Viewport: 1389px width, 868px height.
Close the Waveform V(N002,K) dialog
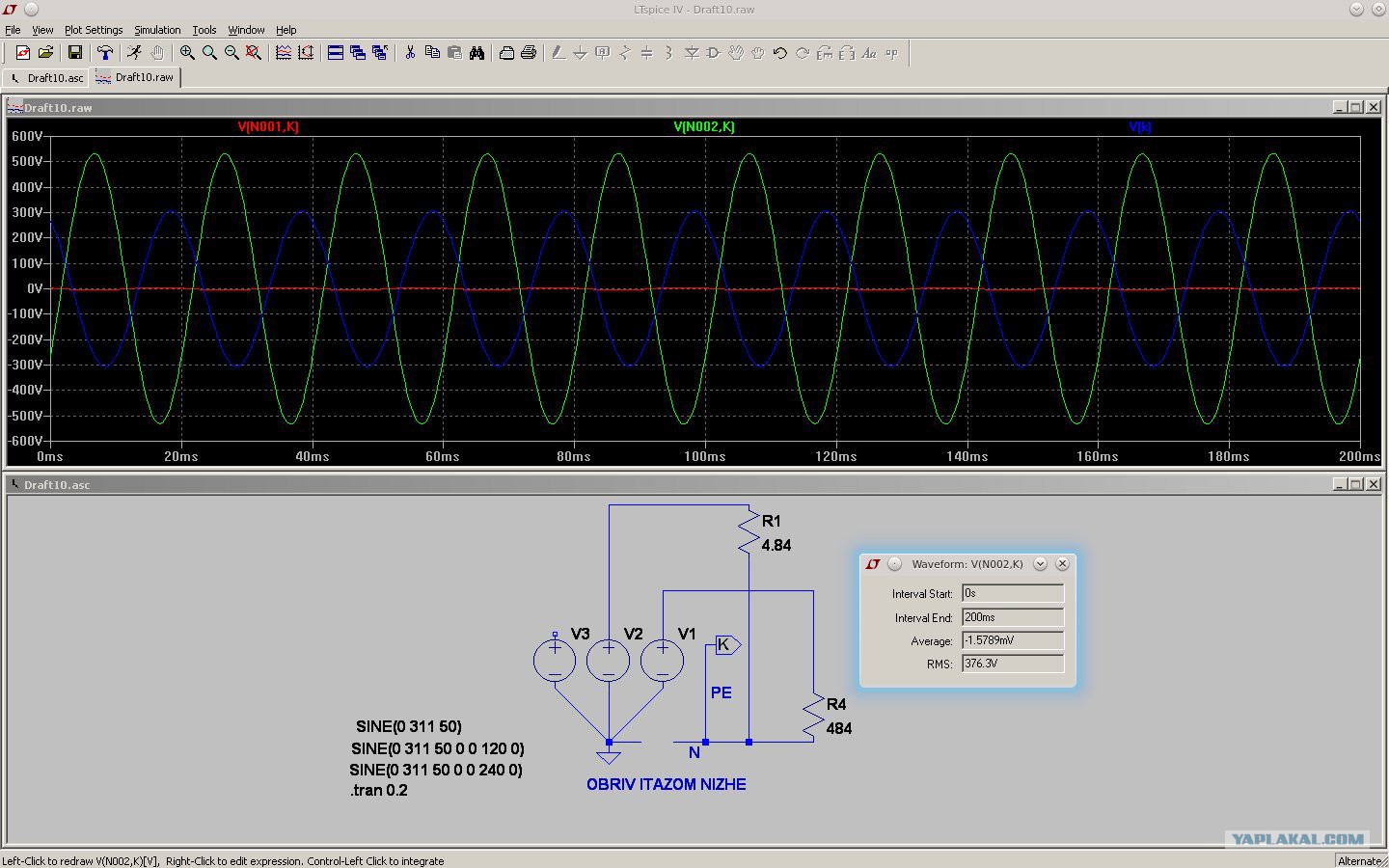[x=1062, y=563]
